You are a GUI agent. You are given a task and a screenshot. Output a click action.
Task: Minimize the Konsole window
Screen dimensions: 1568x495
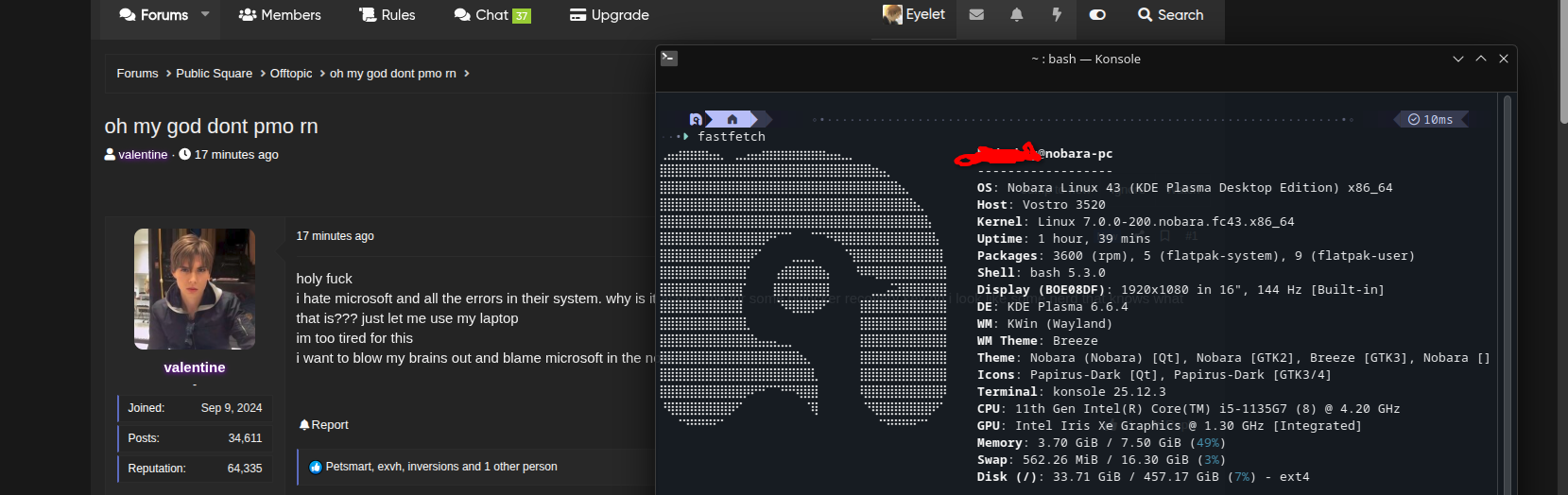[x=1457, y=59]
